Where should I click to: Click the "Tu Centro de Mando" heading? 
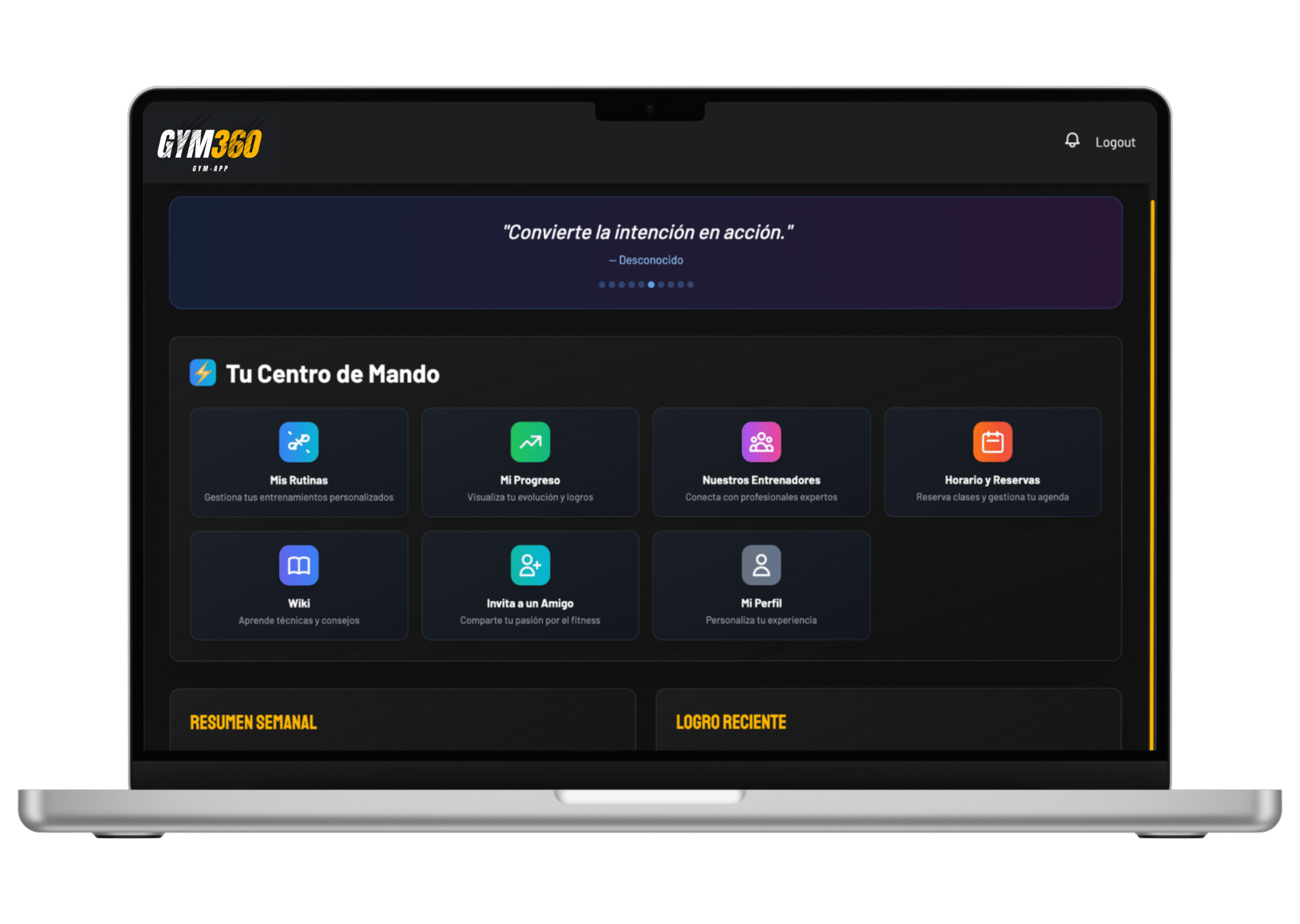pyautogui.click(x=333, y=374)
